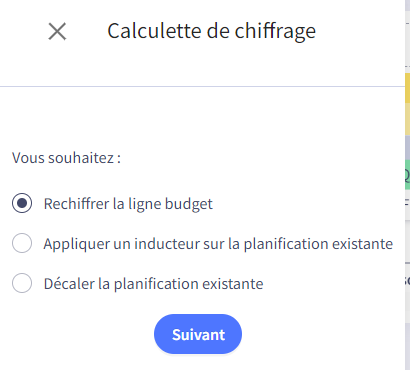Click the grey-purple cell at the right edge
This screenshot has height=370, width=410.
407,148
